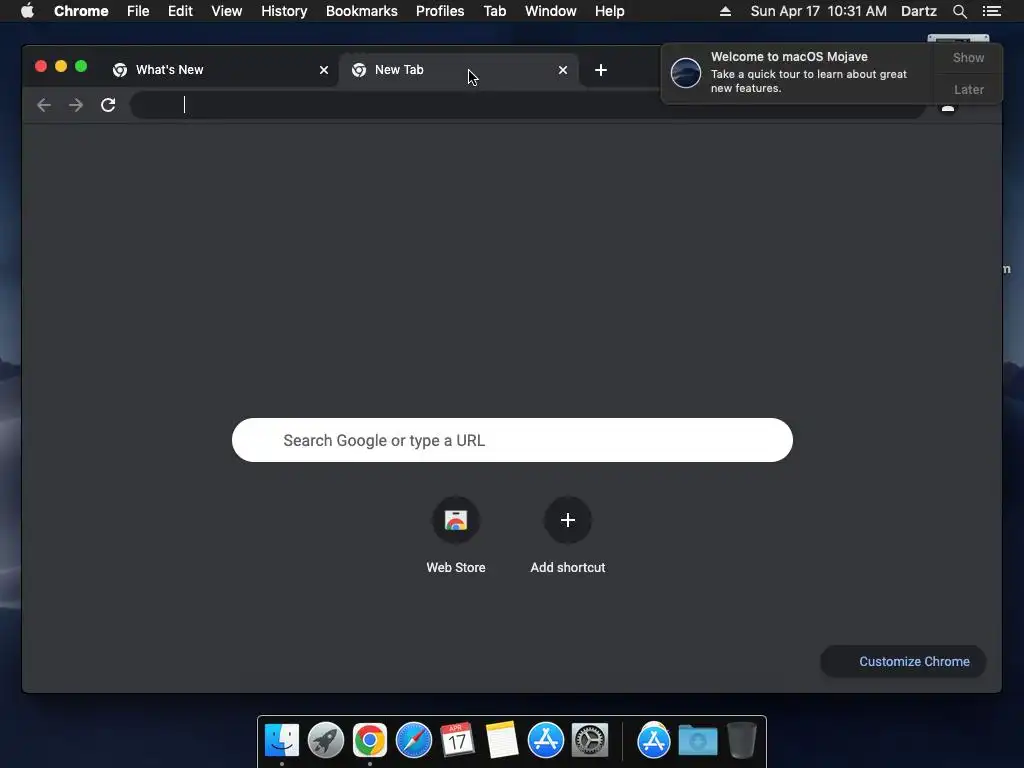Click the Add shortcut plus icon
The height and width of the screenshot is (768, 1024).
[568, 520]
